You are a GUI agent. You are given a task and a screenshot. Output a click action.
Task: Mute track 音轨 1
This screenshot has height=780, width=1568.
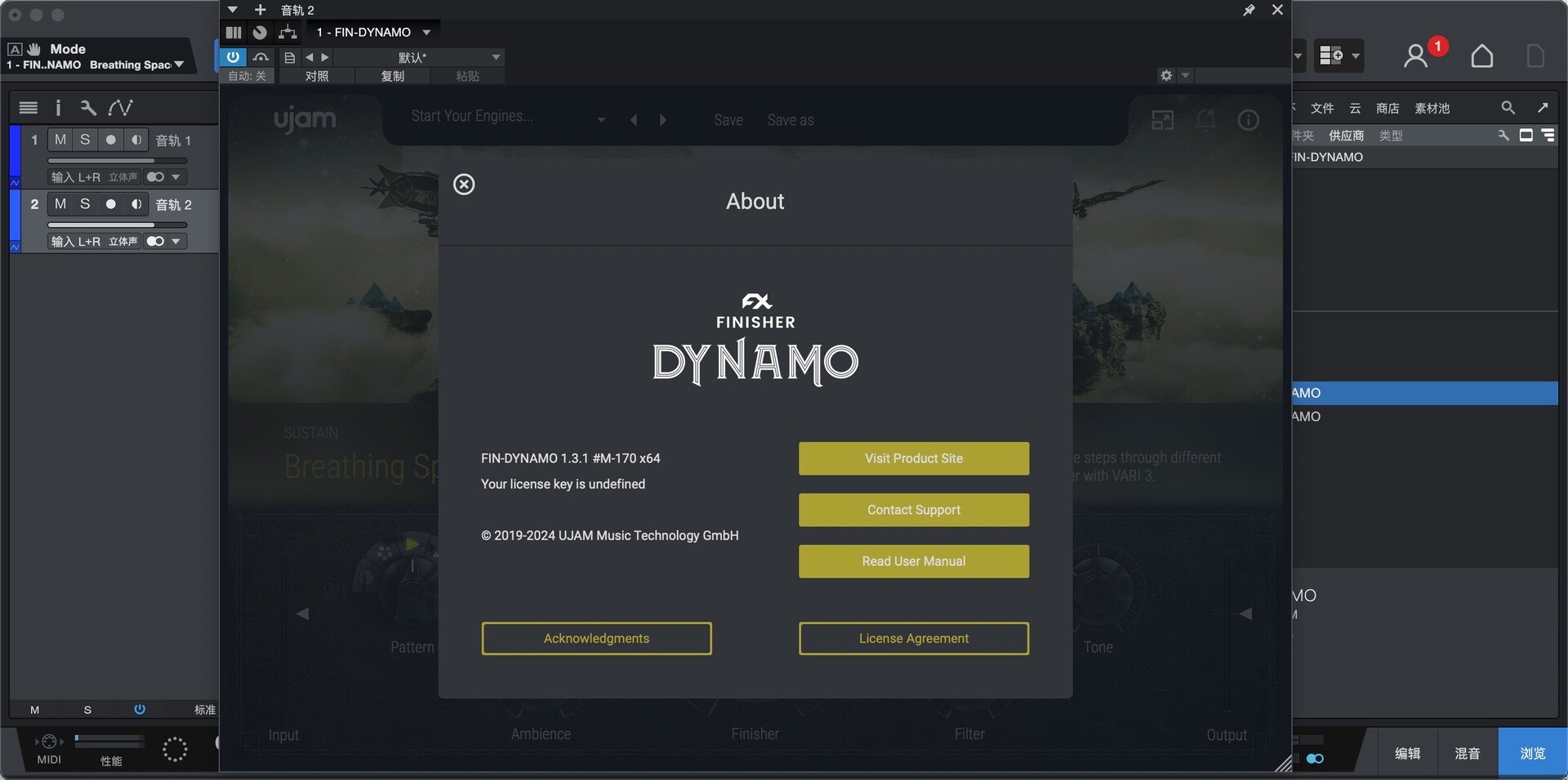point(60,140)
